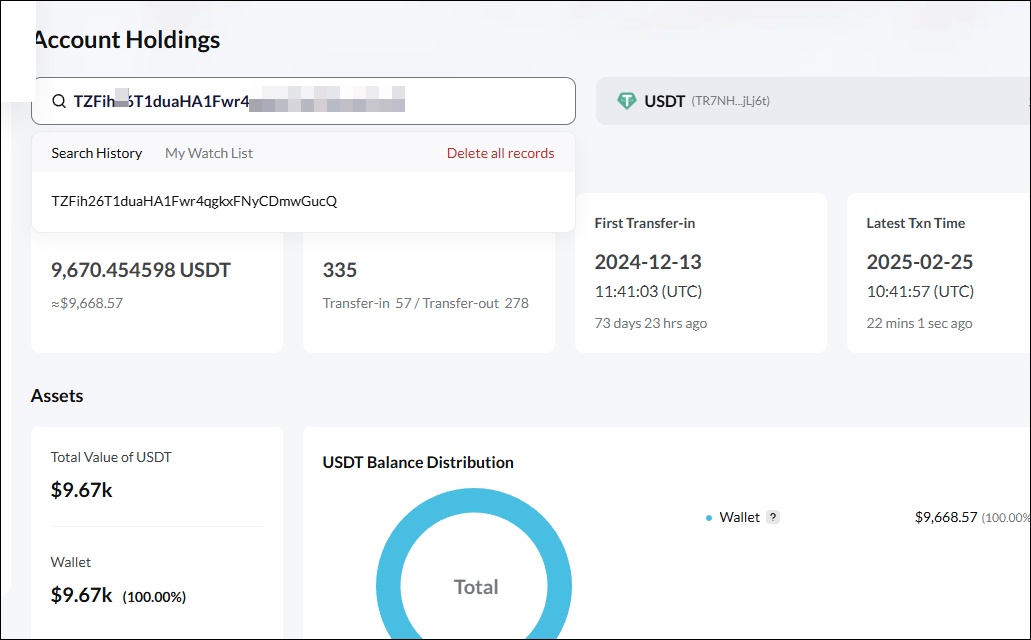1031x640 pixels.
Task: Select address TZFih26T1duaHA1Fwr4qgkxFNyCDmwGucQ from history
Action: click(x=195, y=201)
